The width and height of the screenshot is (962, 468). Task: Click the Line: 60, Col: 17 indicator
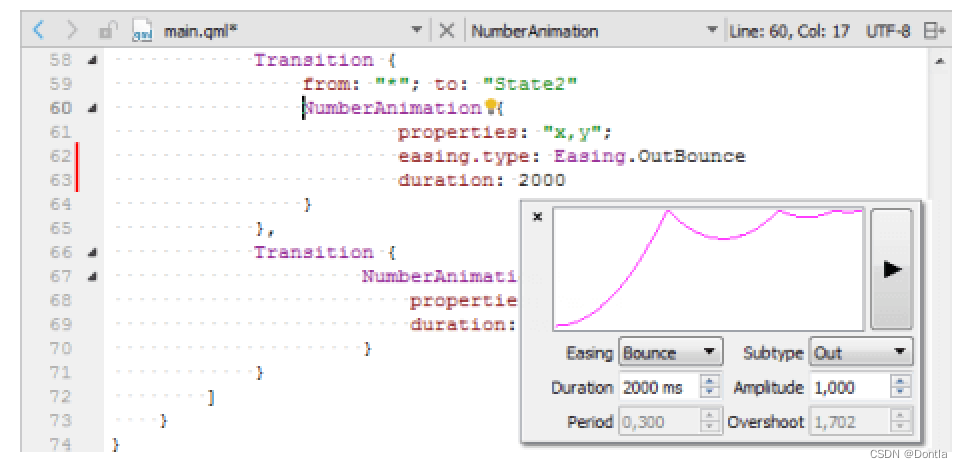pos(790,31)
